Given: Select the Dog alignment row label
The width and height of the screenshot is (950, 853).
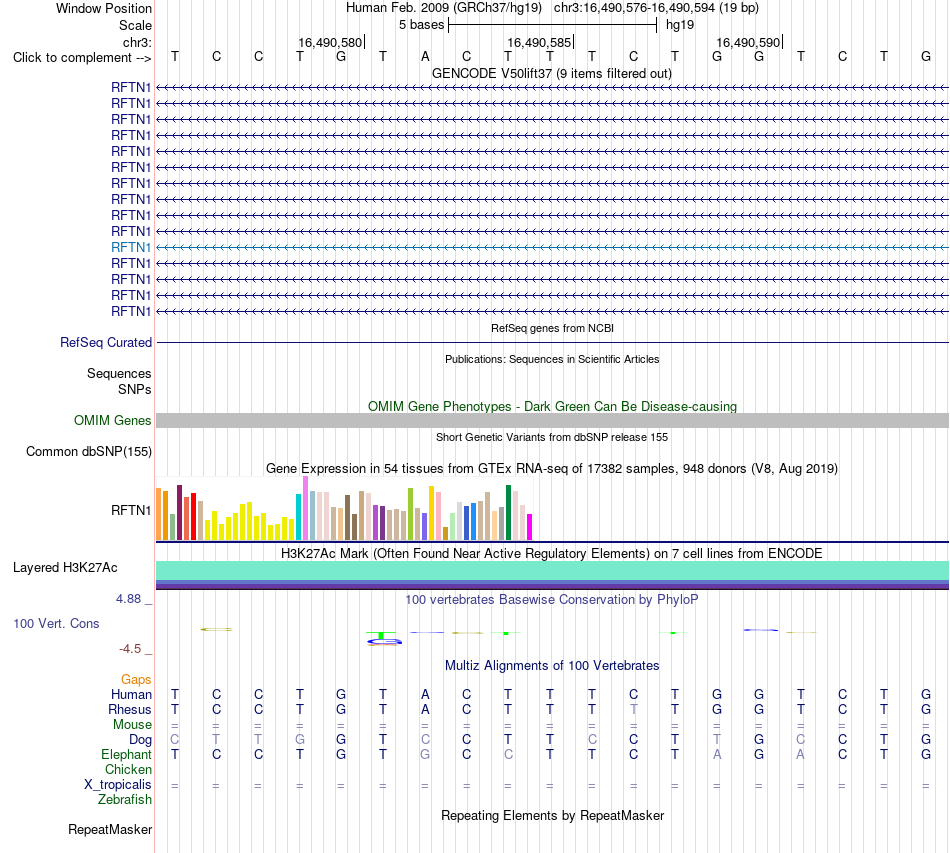Looking at the screenshot, I should click(x=141, y=740).
